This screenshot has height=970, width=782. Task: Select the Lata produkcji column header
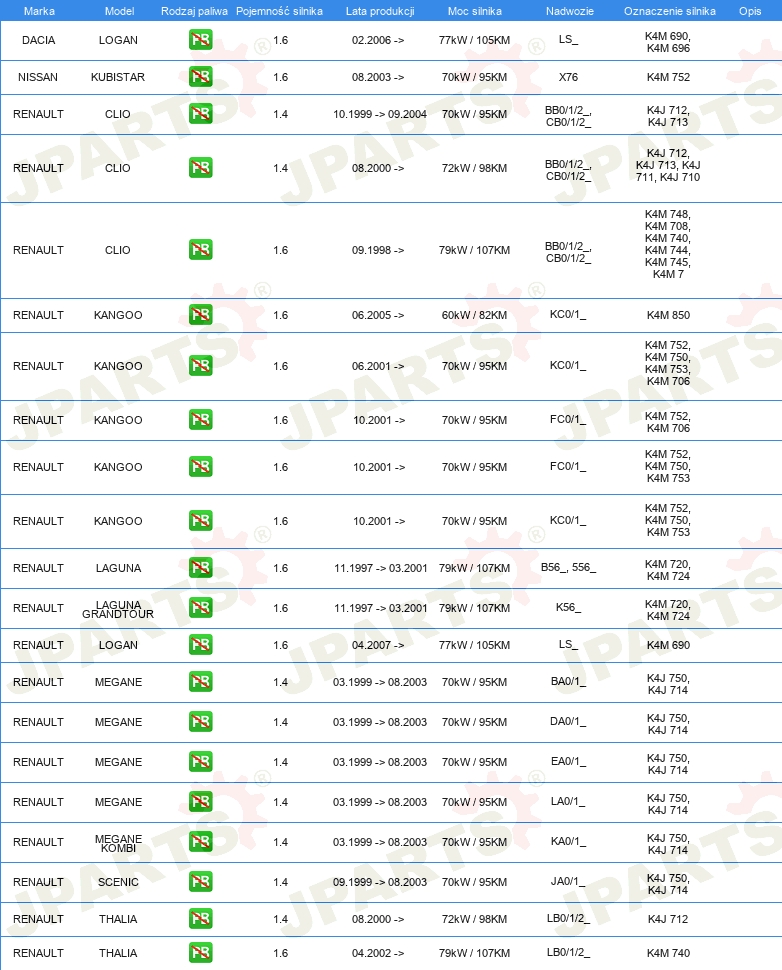coord(380,11)
